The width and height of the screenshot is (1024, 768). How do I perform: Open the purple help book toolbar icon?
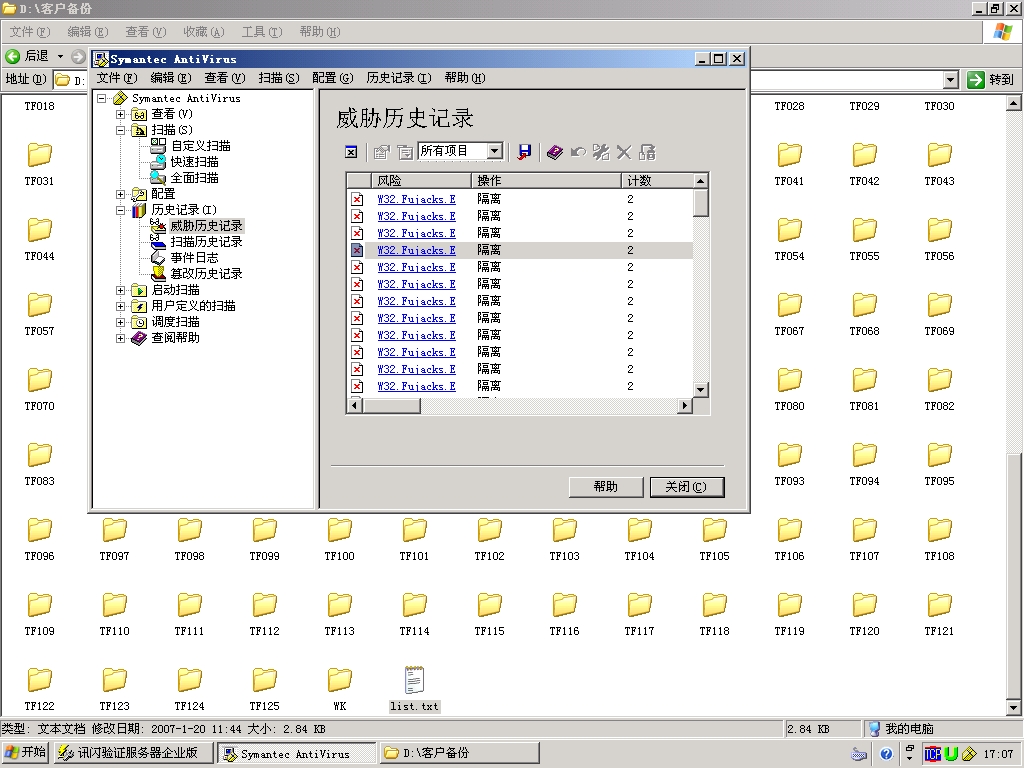pyautogui.click(x=555, y=152)
